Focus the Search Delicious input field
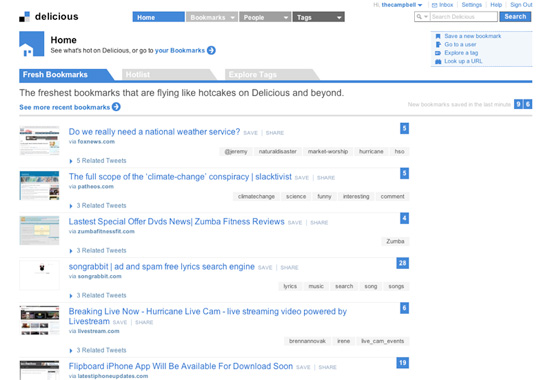The height and width of the screenshot is (380, 550). point(464,16)
